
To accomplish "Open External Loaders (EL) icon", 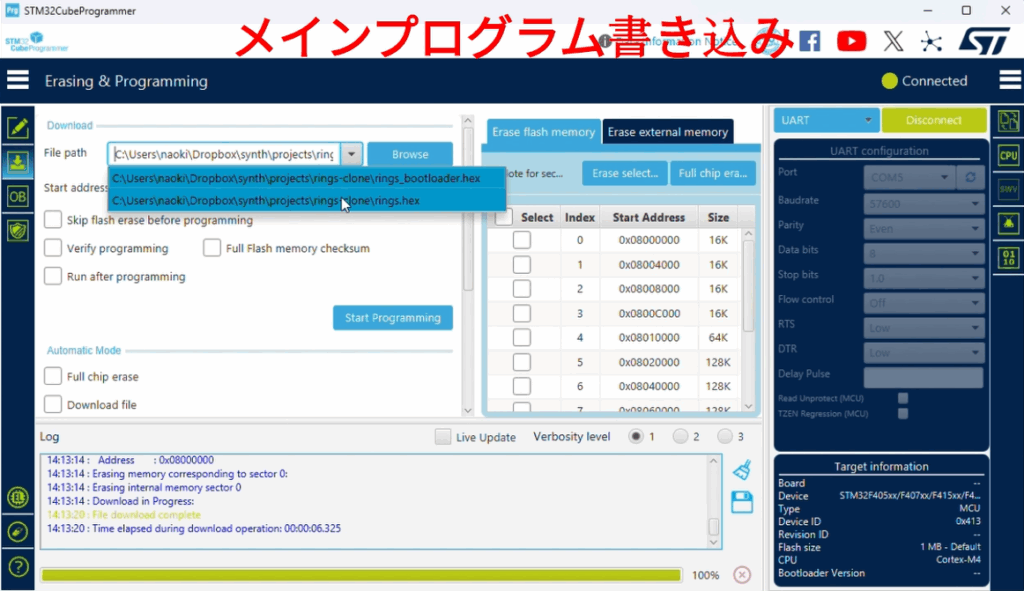I will pos(18,498).
